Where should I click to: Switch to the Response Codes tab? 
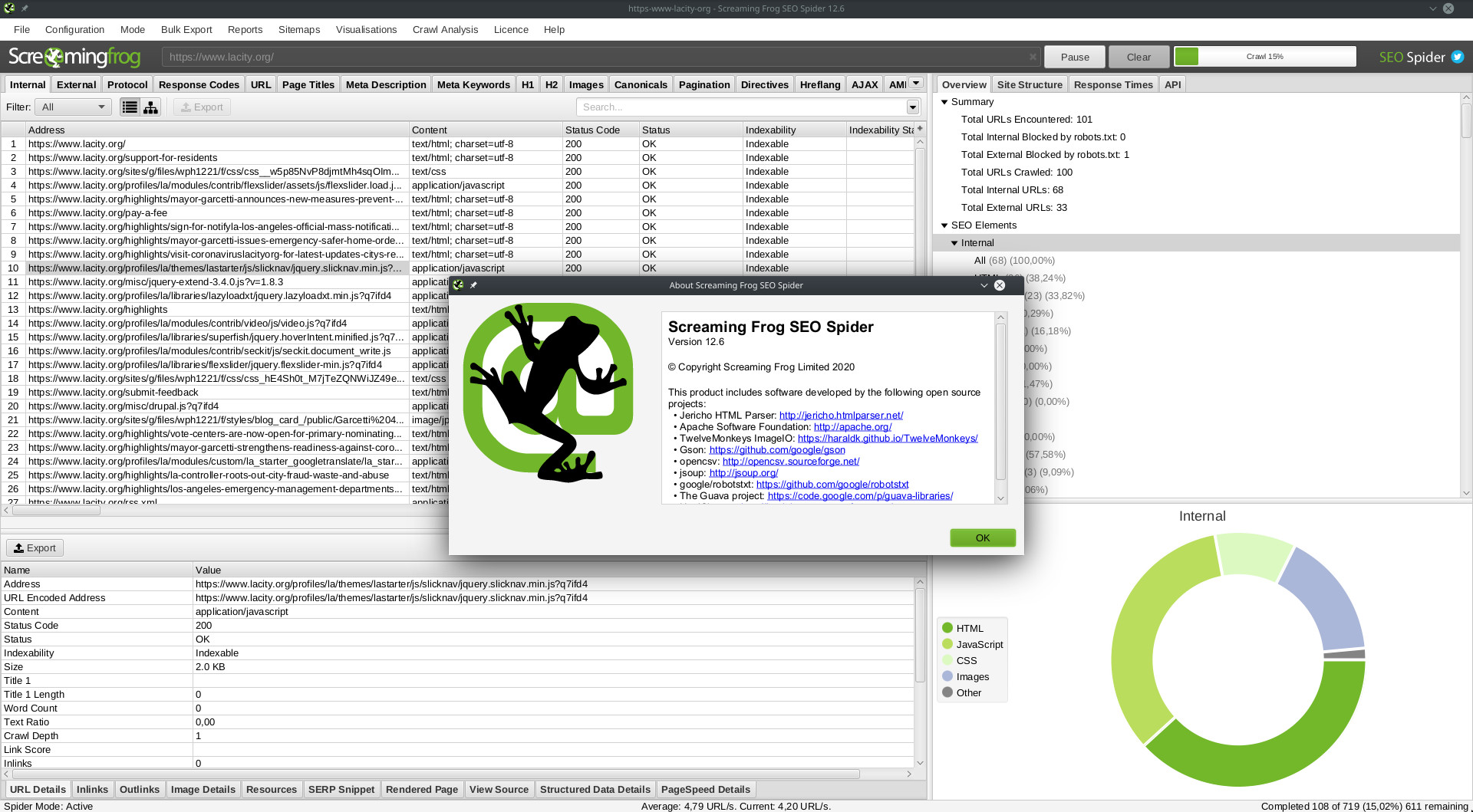pos(199,84)
